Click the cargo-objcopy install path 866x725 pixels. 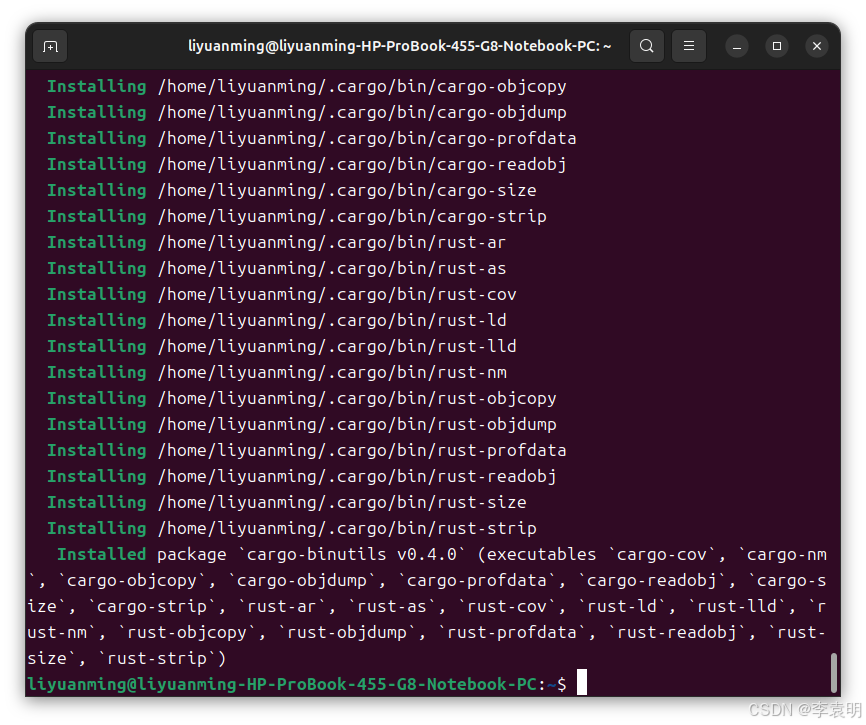pyautogui.click(x=362, y=87)
